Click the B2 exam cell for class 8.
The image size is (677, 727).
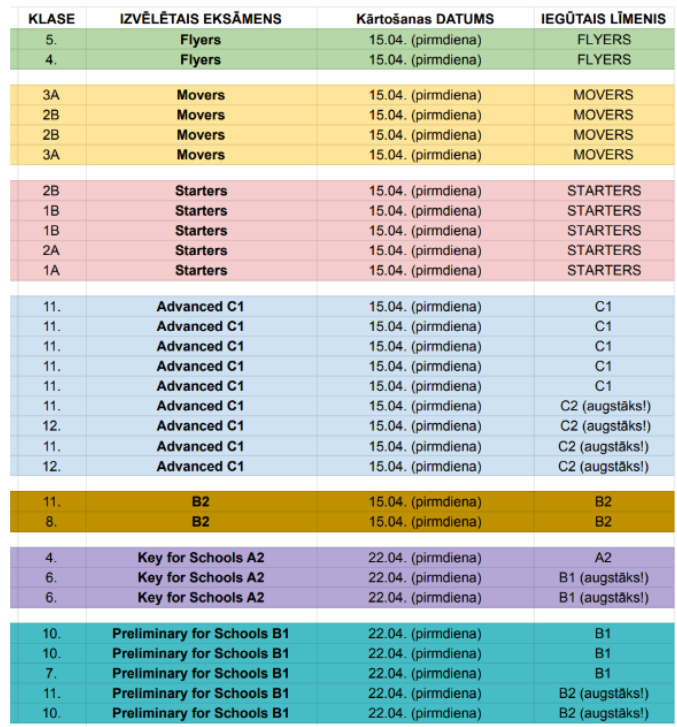201,522
